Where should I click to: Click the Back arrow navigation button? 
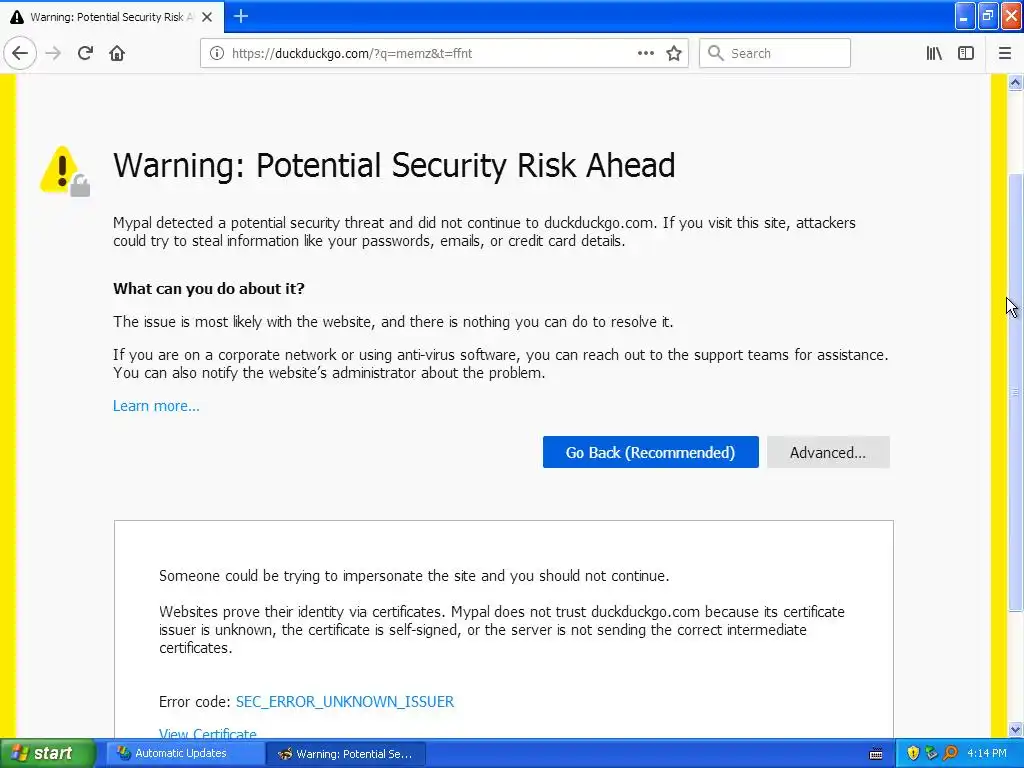[x=20, y=53]
